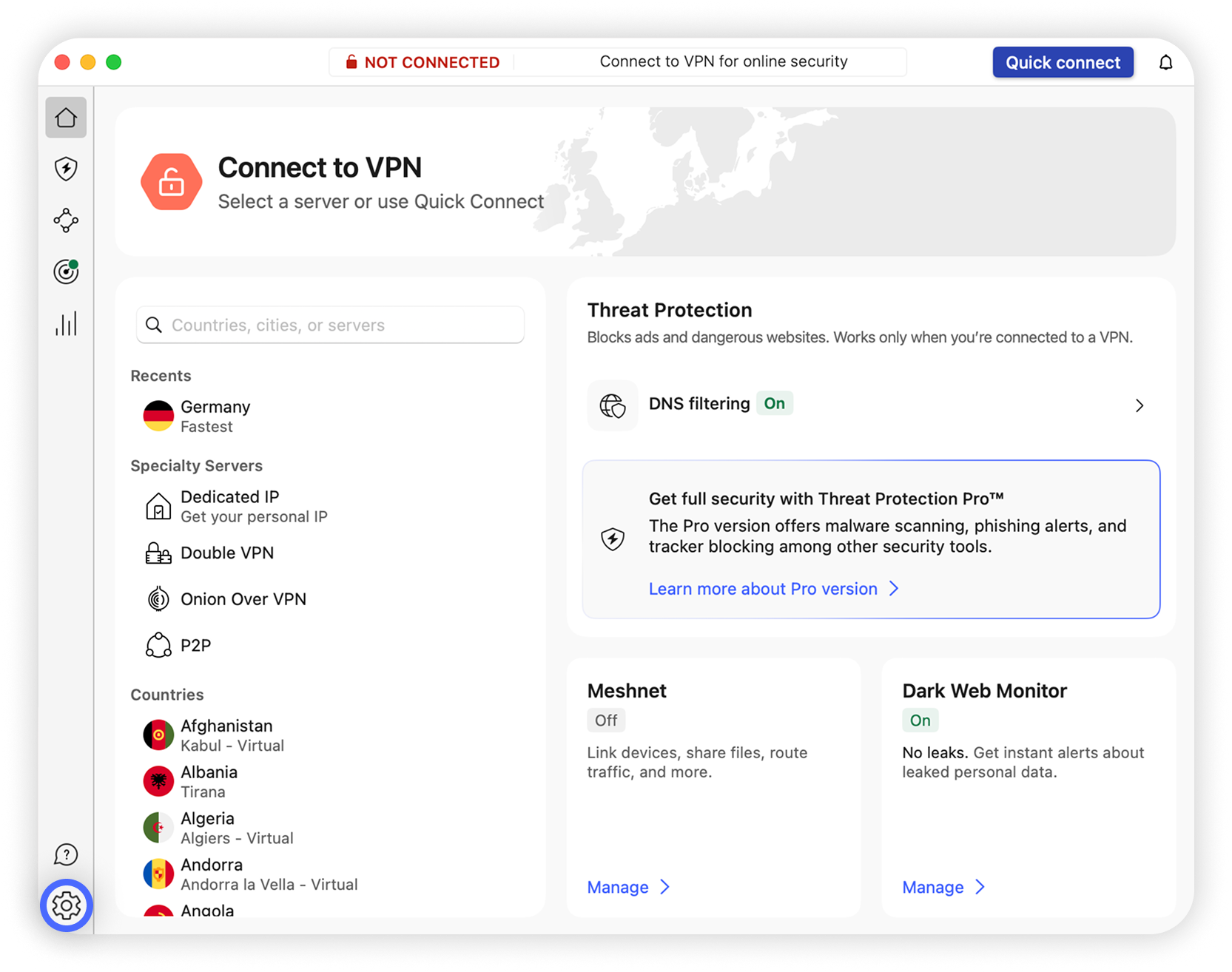The width and height of the screenshot is (1232, 972).
Task: Open Settings gear icon
Action: [x=66, y=905]
